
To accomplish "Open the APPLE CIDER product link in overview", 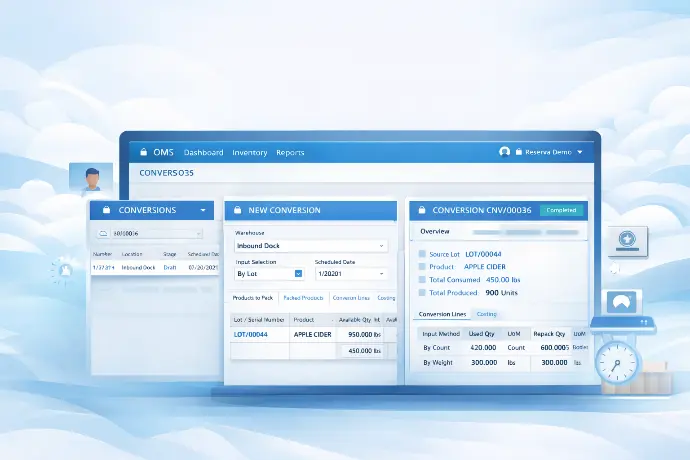I will [x=484, y=267].
